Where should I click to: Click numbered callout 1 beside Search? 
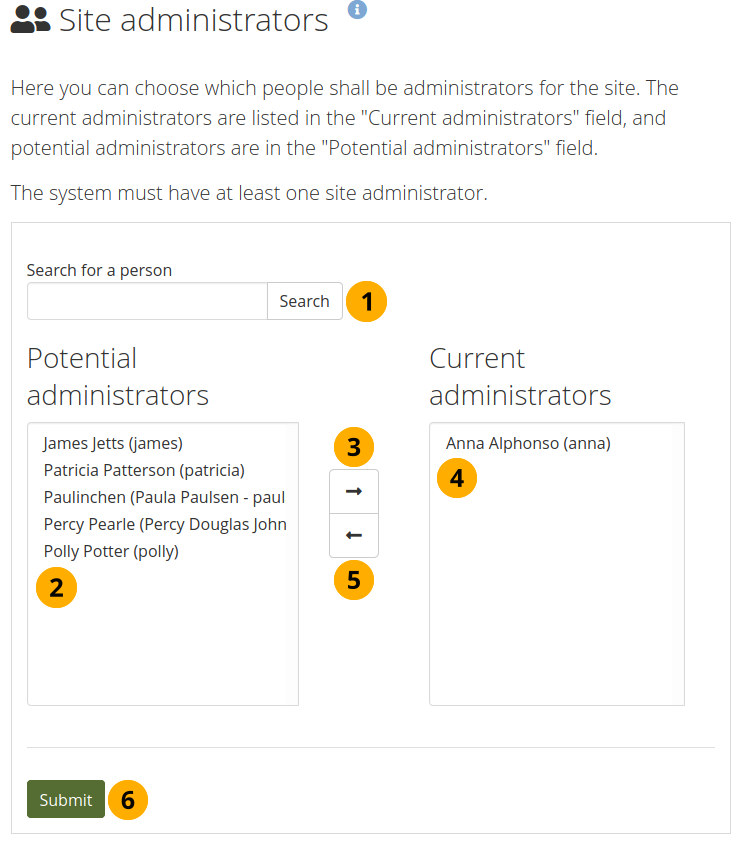(x=367, y=301)
